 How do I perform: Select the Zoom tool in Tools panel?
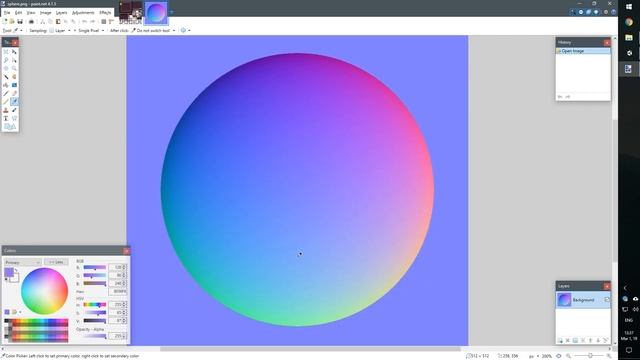coord(14,68)
